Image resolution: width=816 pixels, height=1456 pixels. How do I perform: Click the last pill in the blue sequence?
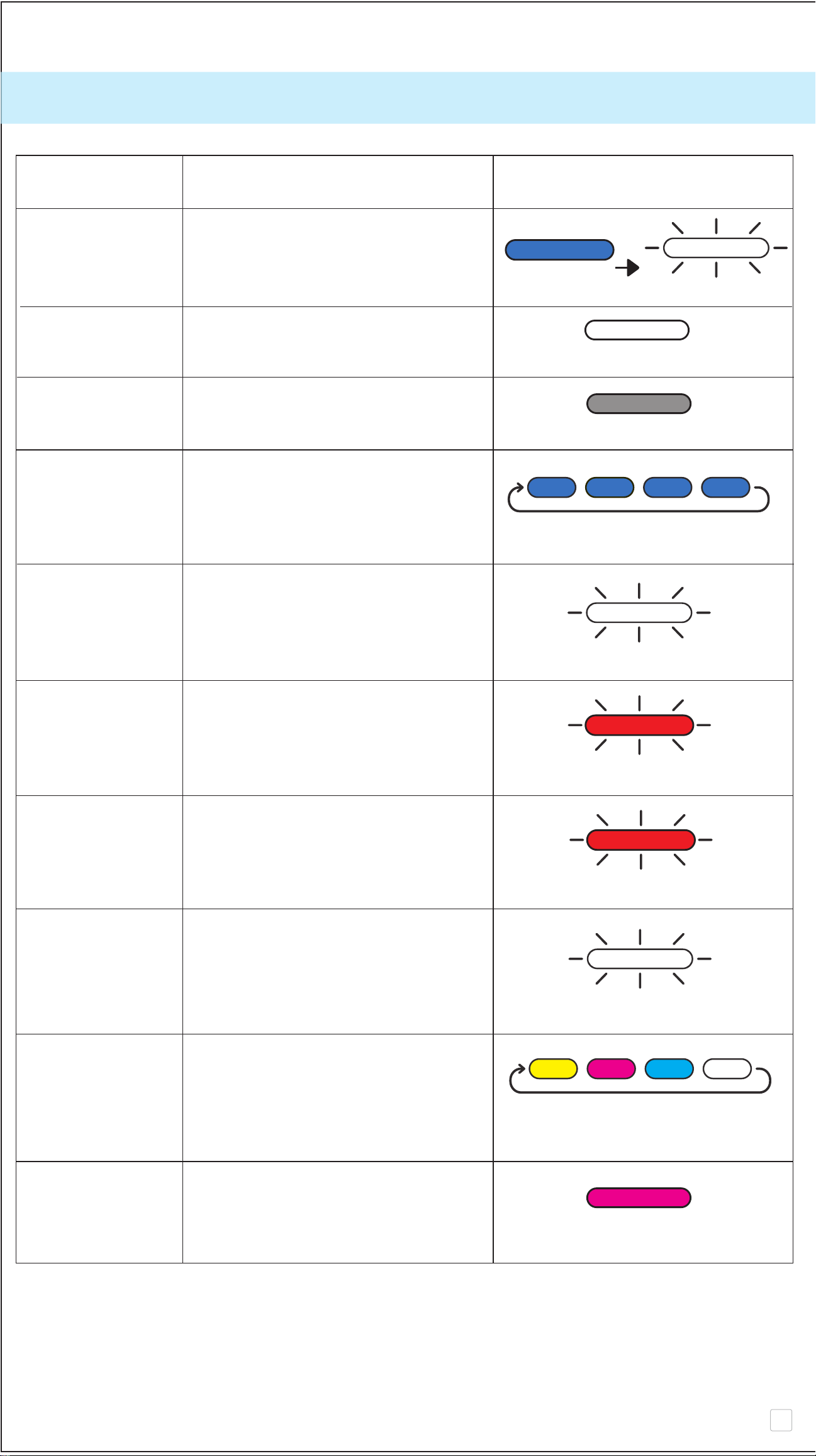coord(725,488)
